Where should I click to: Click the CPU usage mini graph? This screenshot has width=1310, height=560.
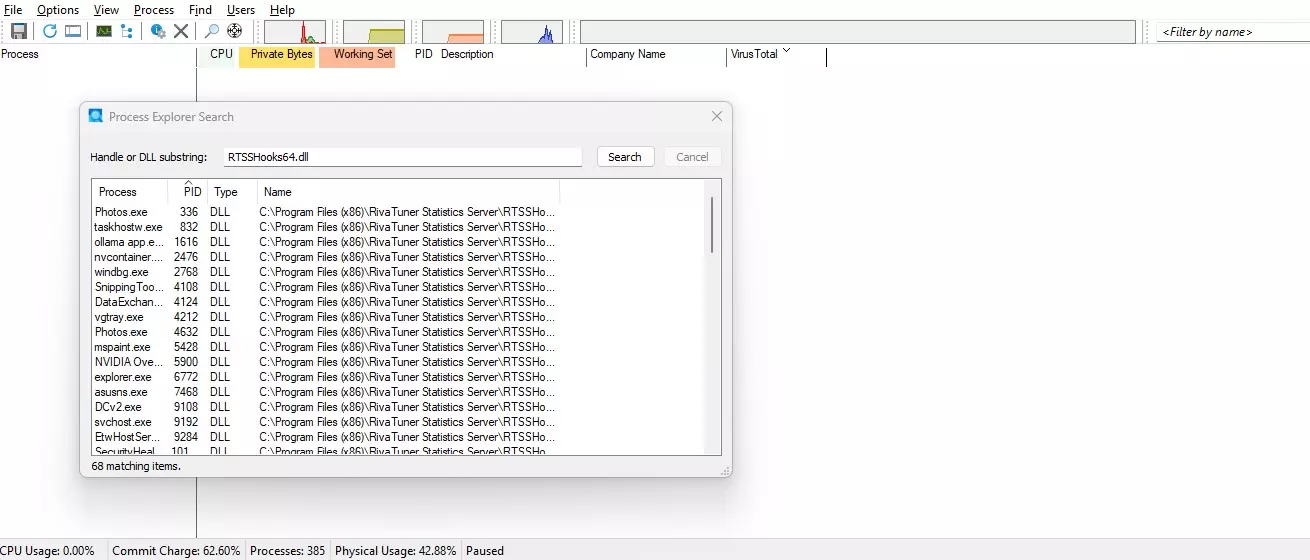click(295, 32)
